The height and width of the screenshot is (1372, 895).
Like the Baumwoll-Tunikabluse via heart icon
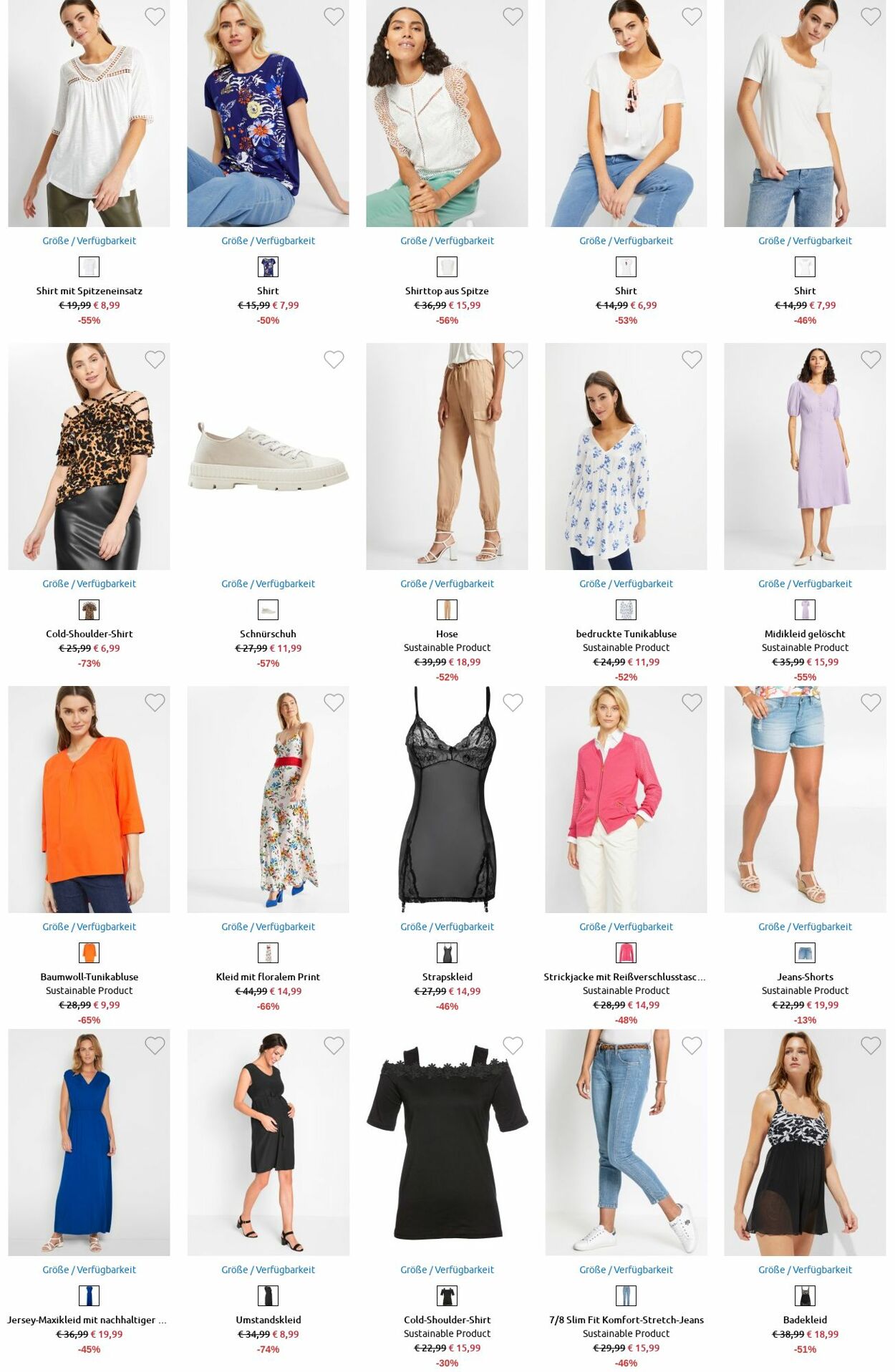click(155, 702)
